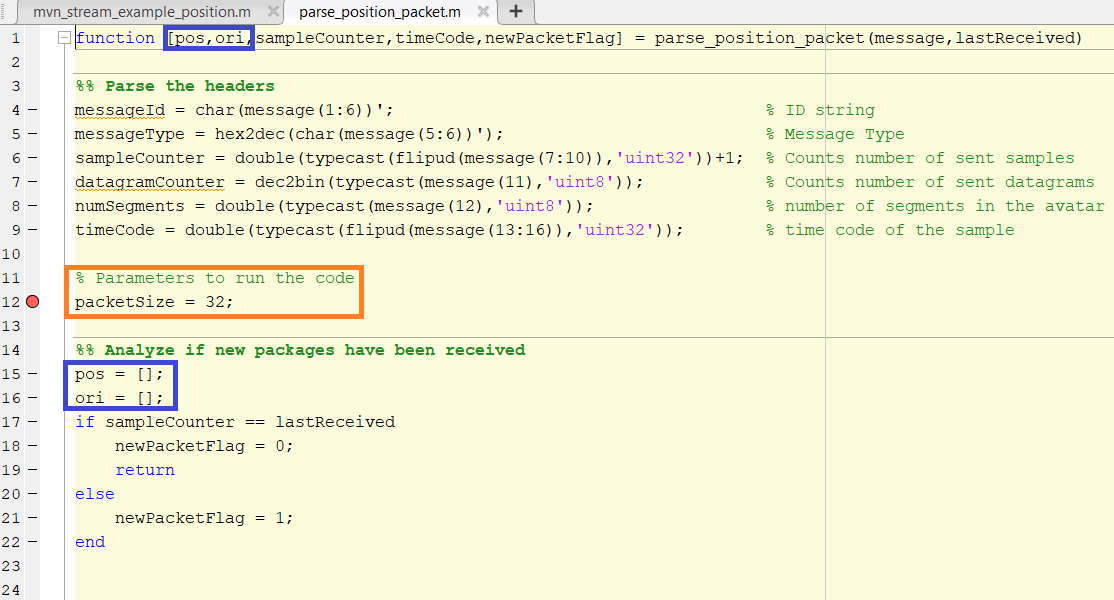Click the underlined datagramCounter variable
Viewport: 1114px width, 600px height.
click(x=149, y=182)
